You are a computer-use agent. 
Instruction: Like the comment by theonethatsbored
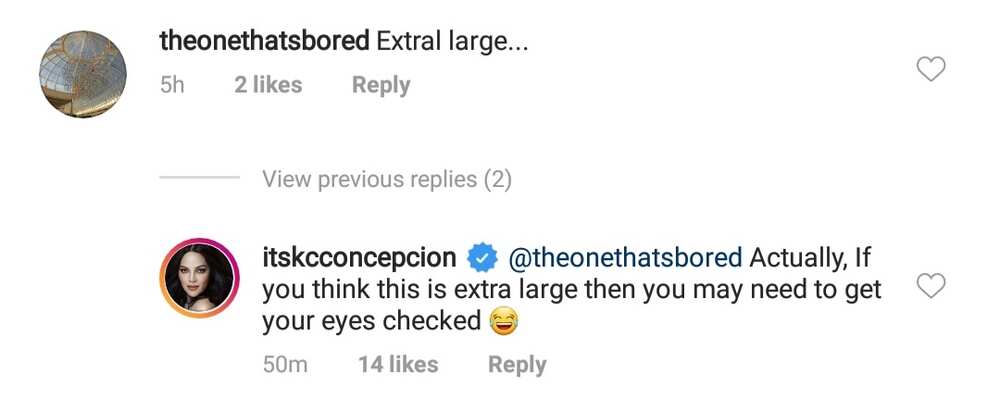tap(930, 69)
